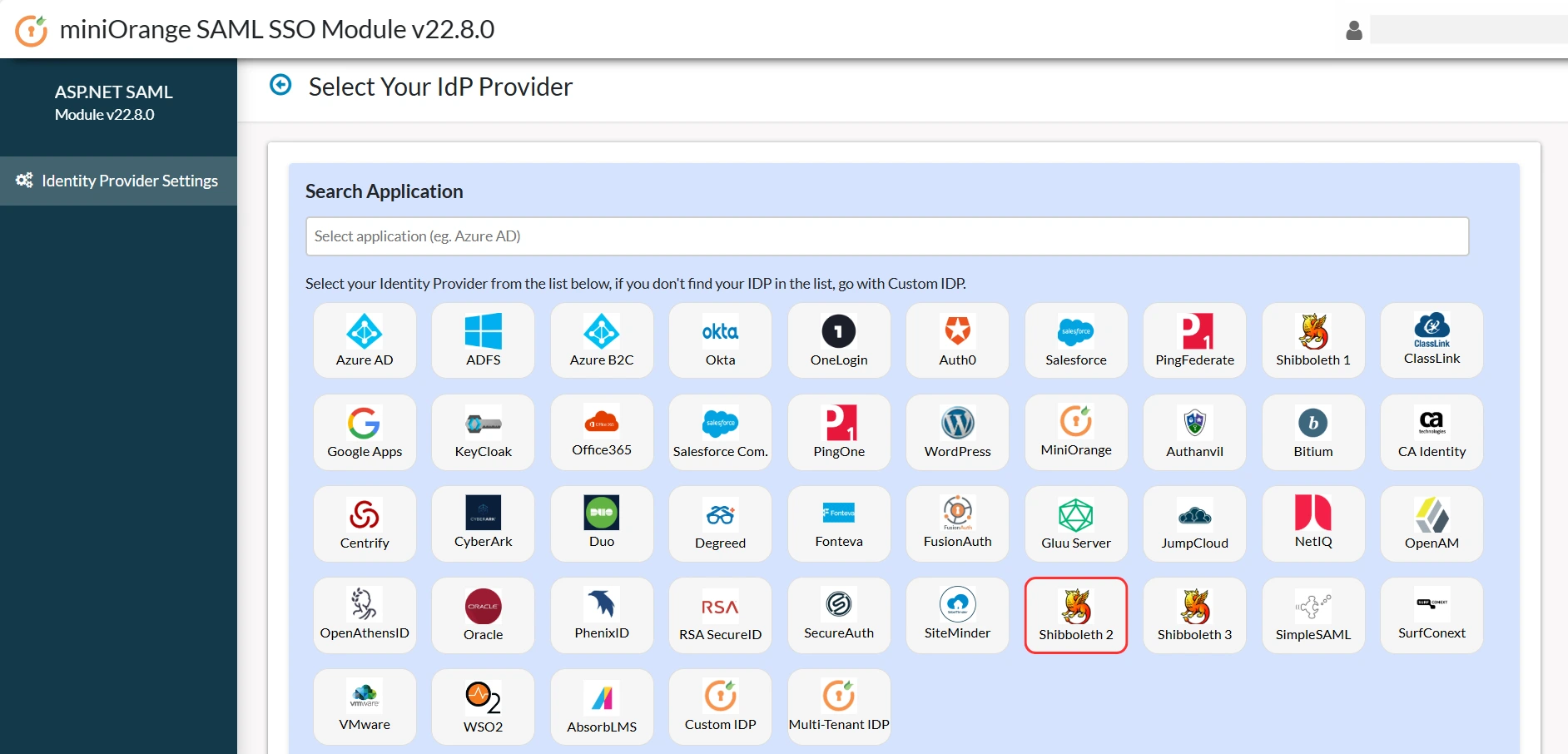The width and height of the screenshot is (1568, 754).
Task: Select the Multi-Tenant IDP tile
Action: pos(839,707)
